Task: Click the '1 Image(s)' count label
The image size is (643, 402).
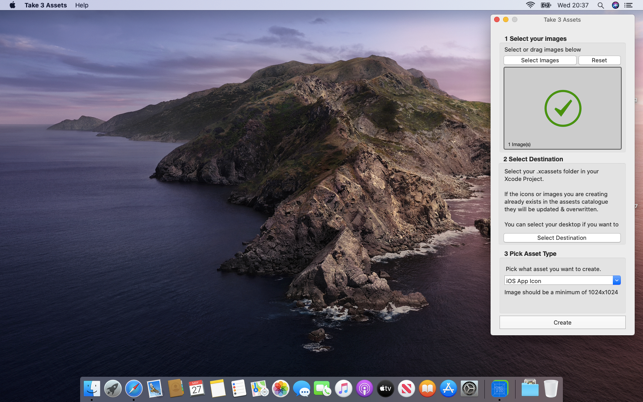Action: pos(519,144)
